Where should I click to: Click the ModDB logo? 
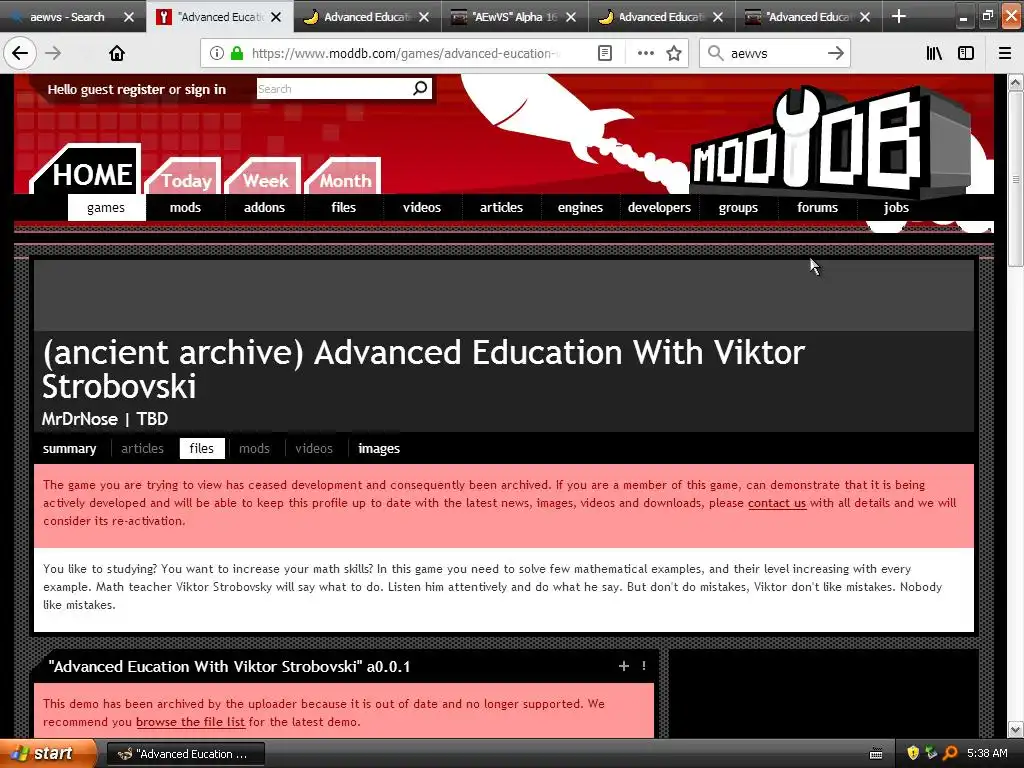pos(829,140)
